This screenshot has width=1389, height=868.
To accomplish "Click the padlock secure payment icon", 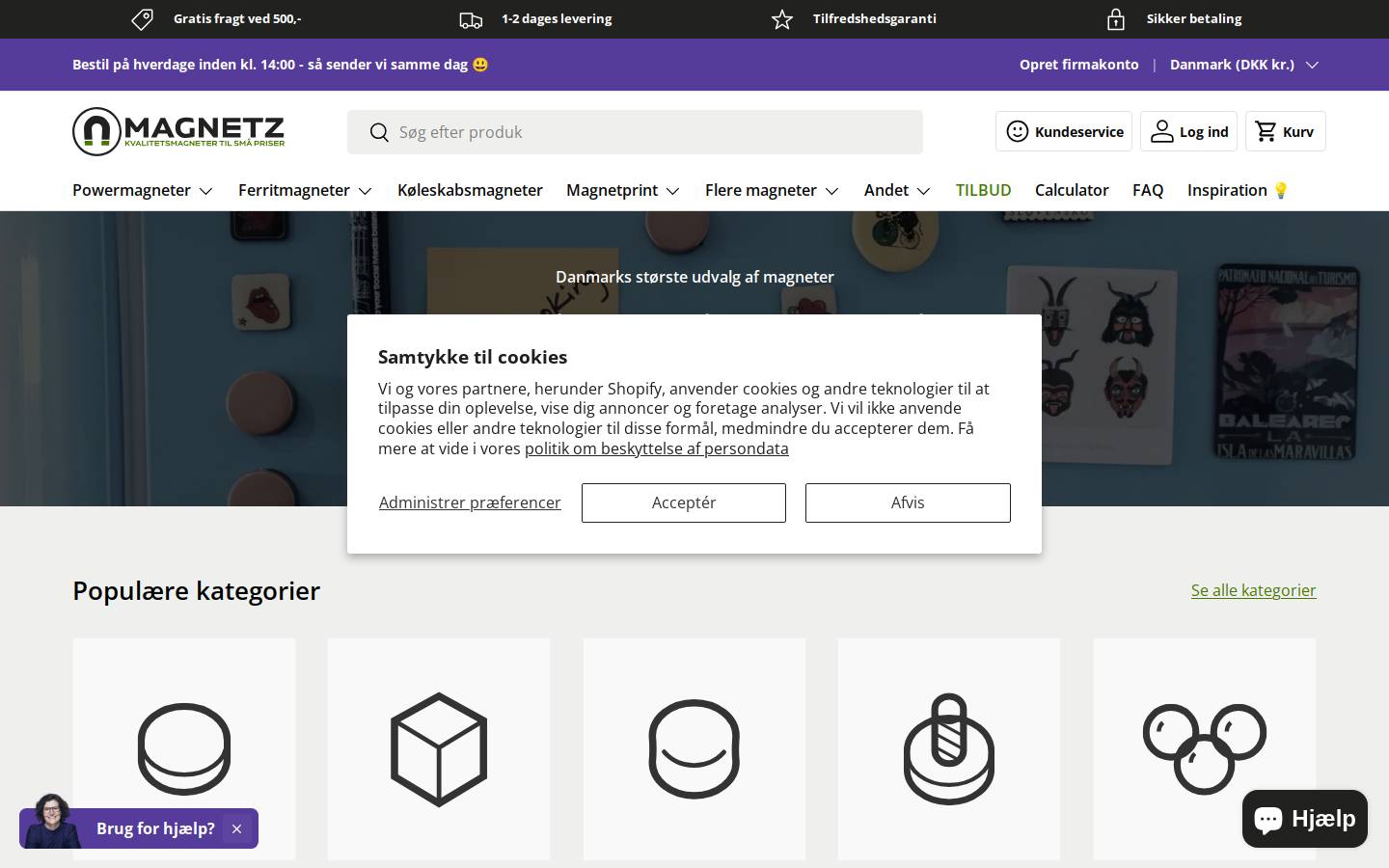I will coord(1116,19).
